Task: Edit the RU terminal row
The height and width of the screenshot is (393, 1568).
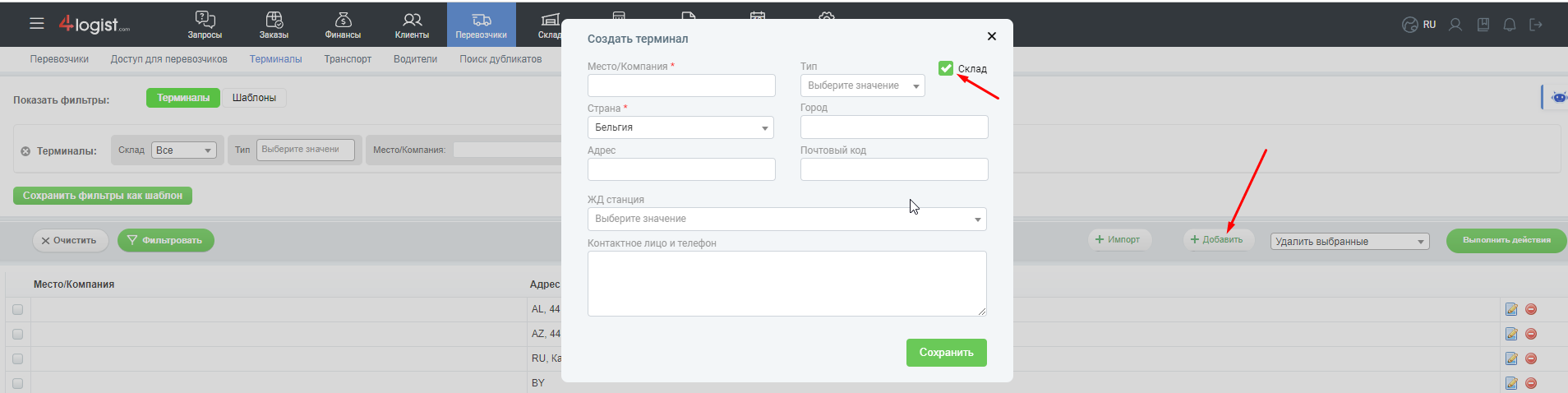Action: point(1511,358)
